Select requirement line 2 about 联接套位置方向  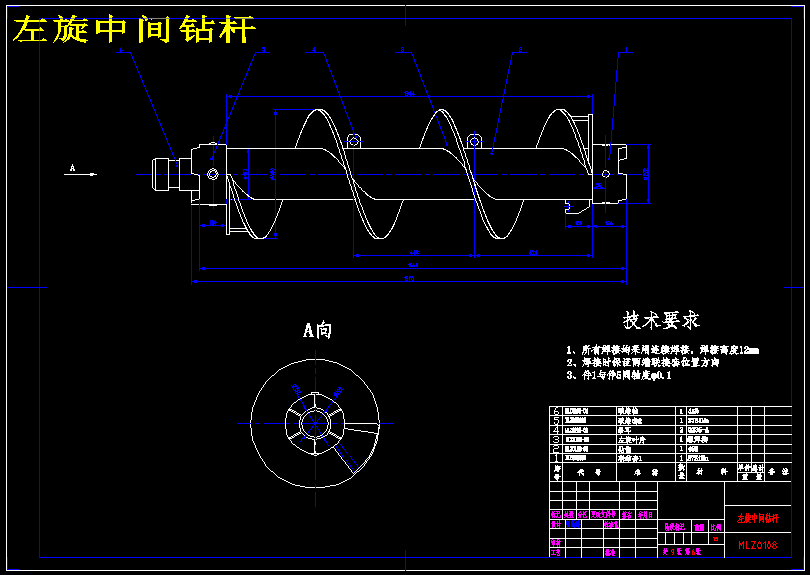coord(643,363)
